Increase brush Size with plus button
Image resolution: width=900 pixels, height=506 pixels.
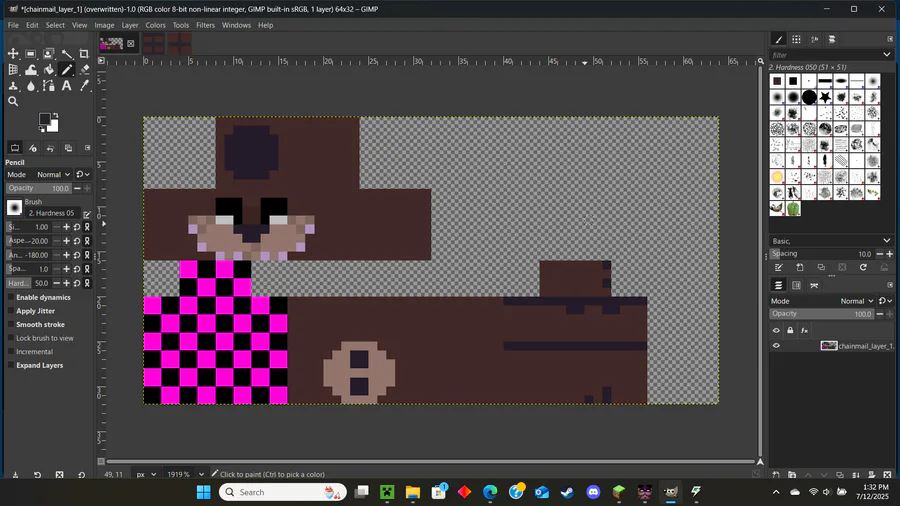click(x=67, y=227)
